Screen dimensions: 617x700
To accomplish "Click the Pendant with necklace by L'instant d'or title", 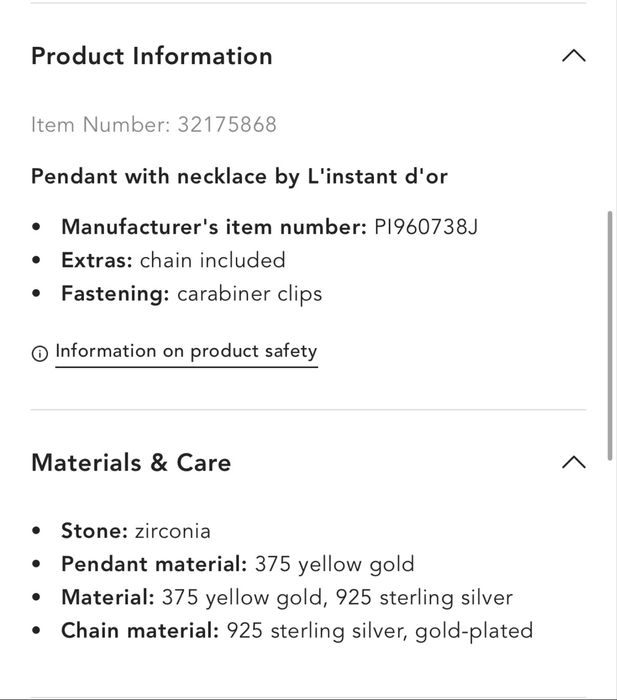I will (x=239, y=177).
